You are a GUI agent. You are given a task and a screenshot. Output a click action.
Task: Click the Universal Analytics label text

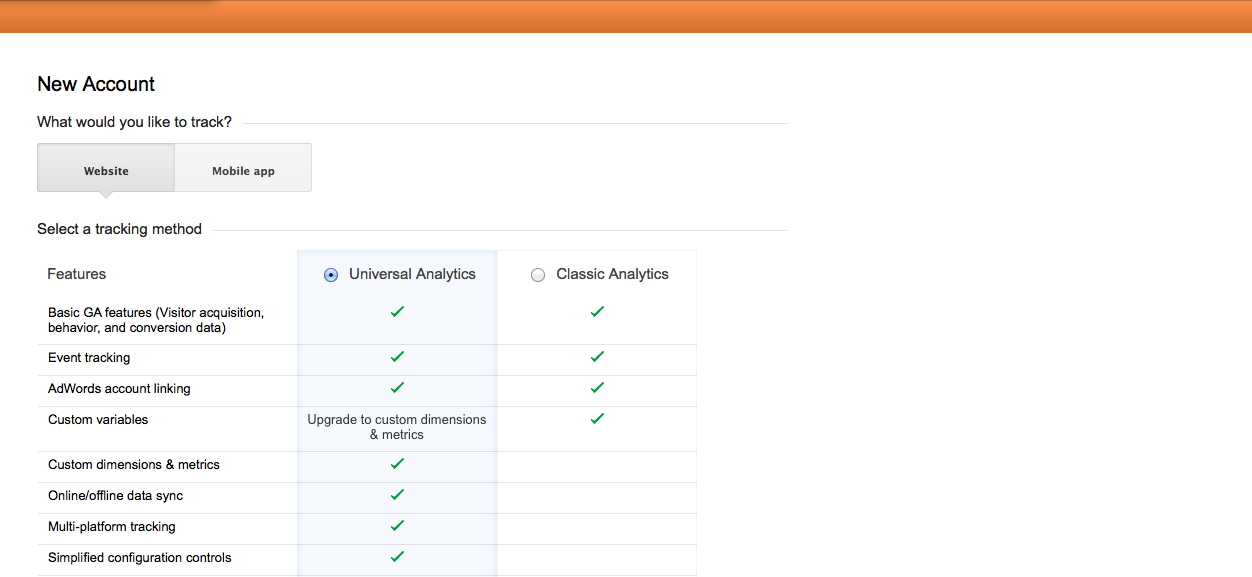pyautogui.click(x=412, y=274)
